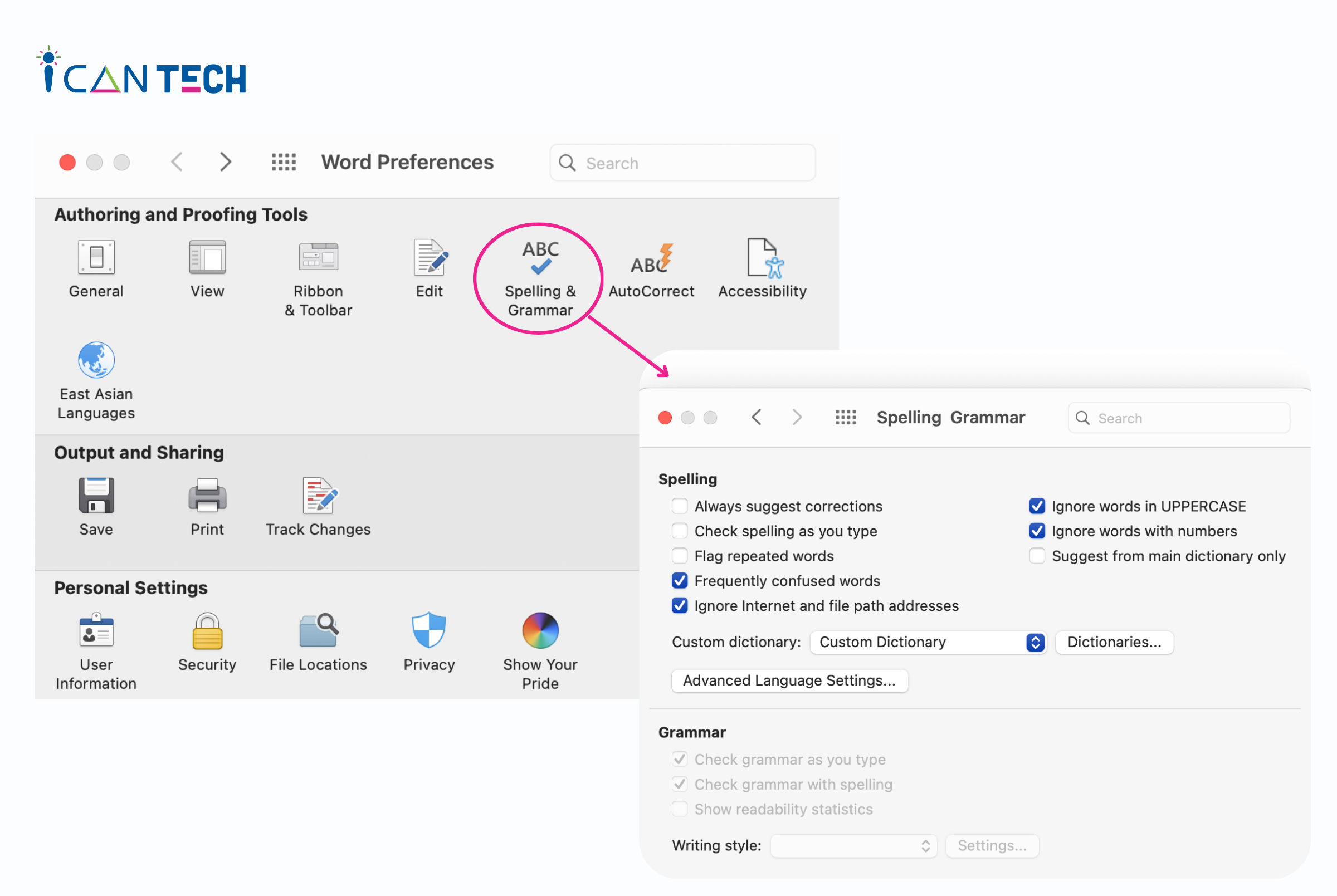Enable Always suggest corrections
1337x896 pixels.
point(680,506)
